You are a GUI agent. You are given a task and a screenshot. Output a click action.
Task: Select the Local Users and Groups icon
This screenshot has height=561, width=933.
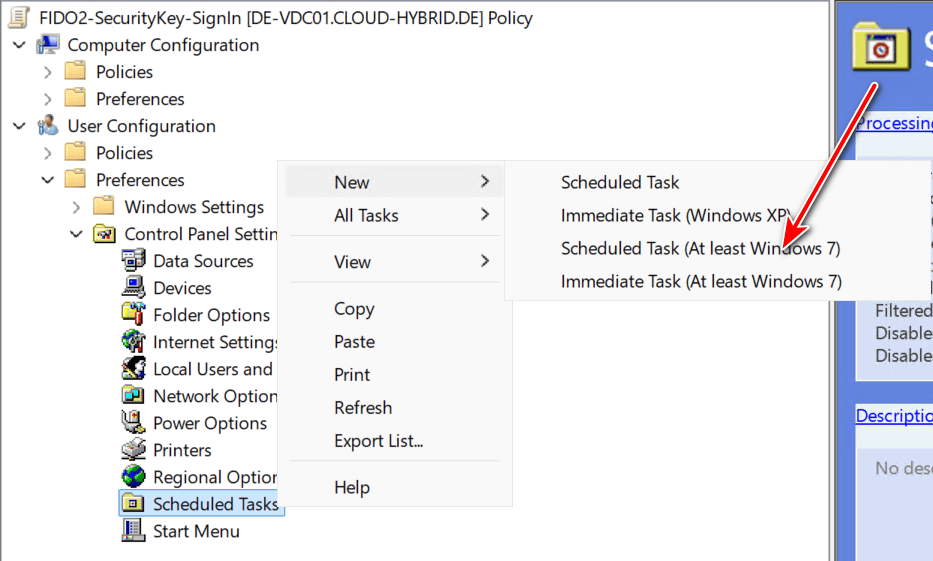133,369
